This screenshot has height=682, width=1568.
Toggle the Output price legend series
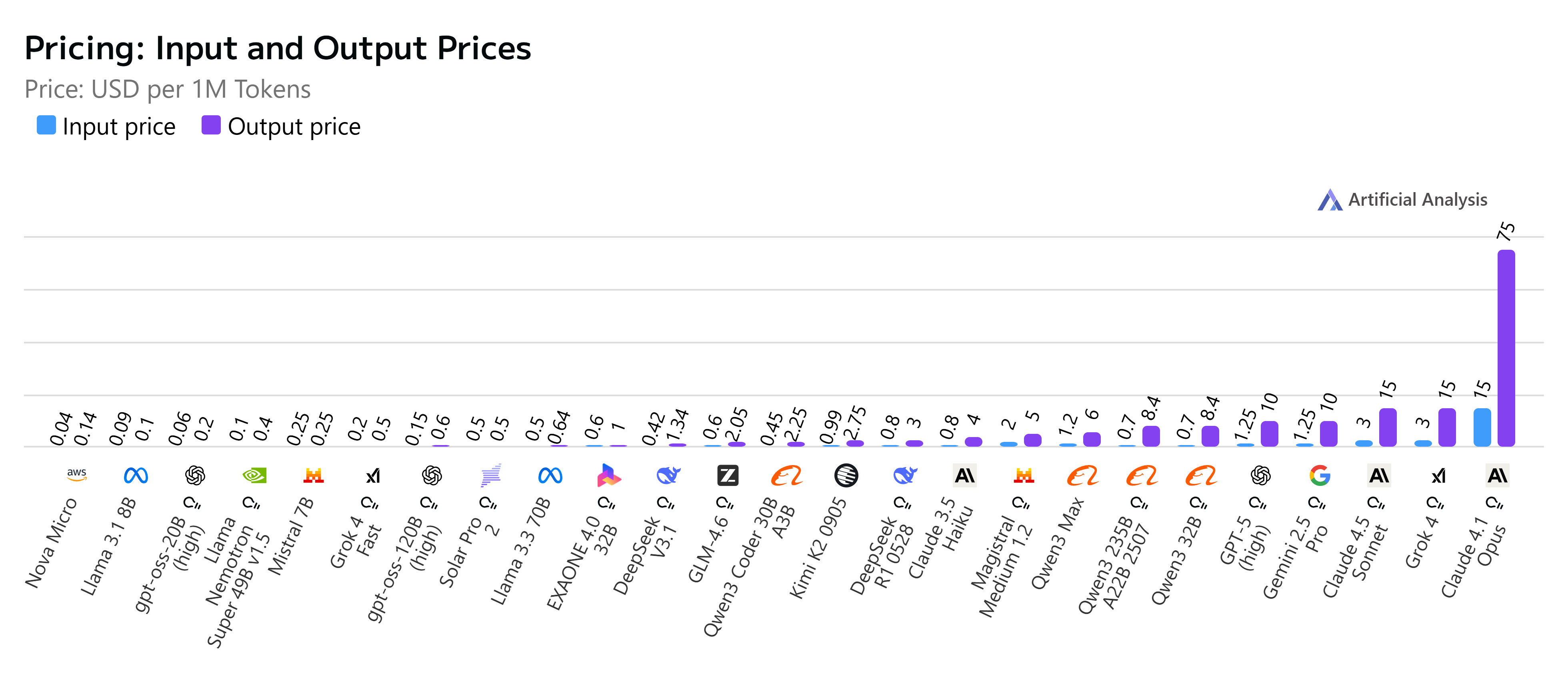tap(294, 126)
